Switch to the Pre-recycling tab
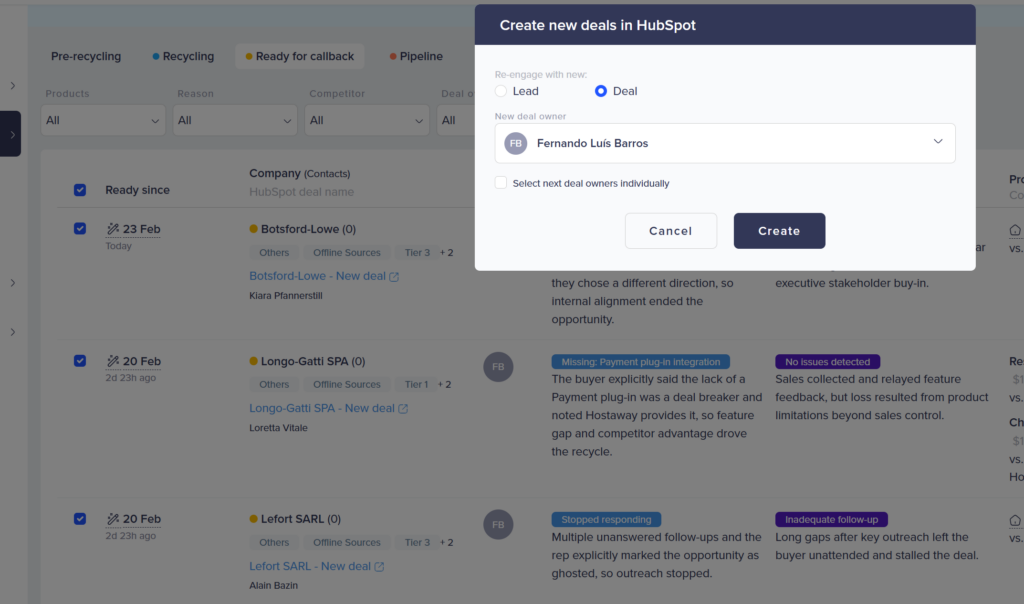This screenshot has width=1024, height=604. coord(86,56)
